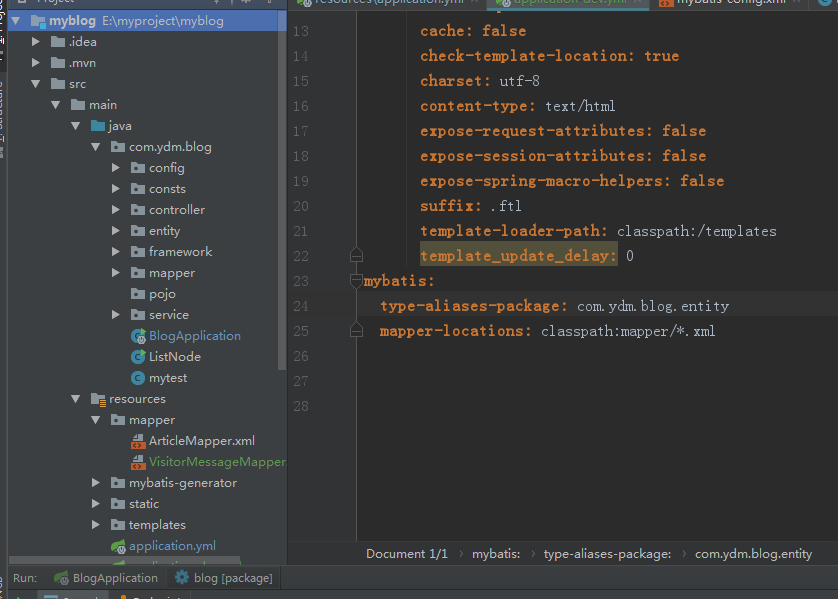The image size is (838, 599).
Task: Click the mapper-locations key
Action: click(456, 331)
